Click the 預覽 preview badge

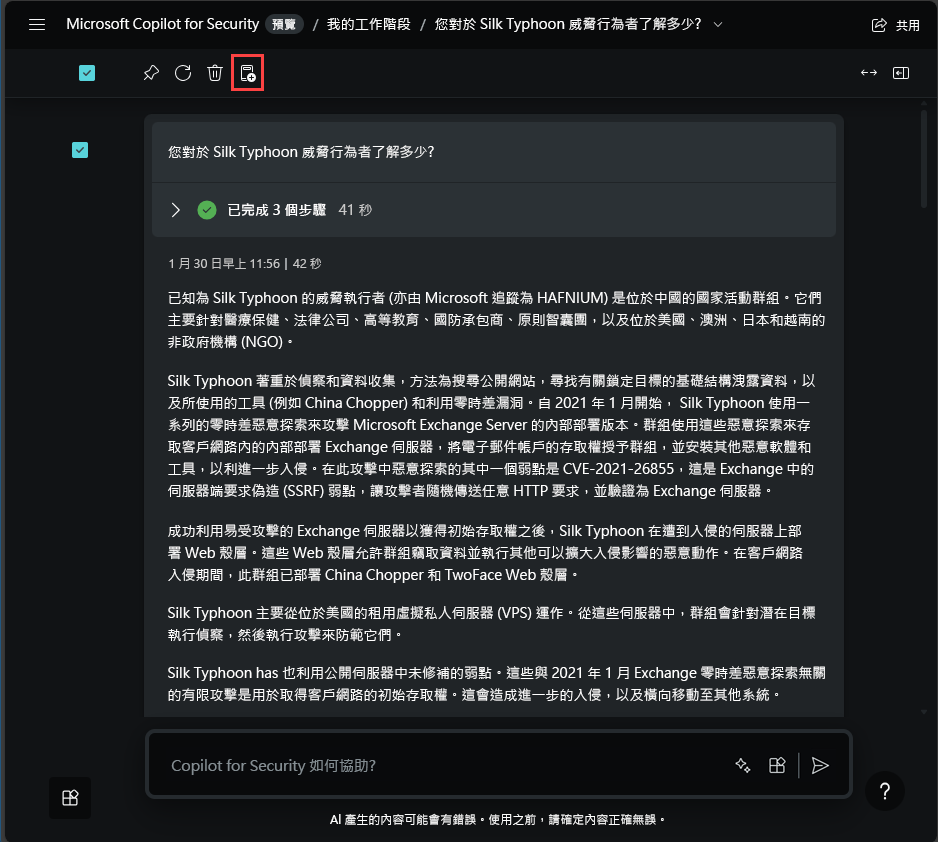pos(284,25)
